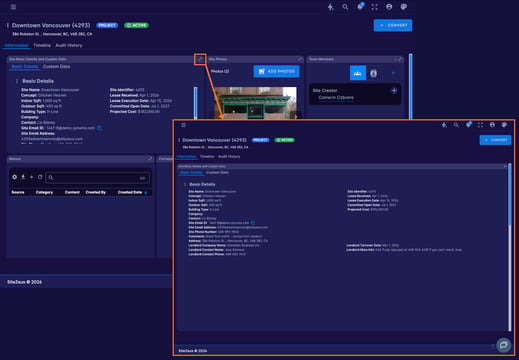The width and height of the screenshot is (519, 360).
Task: Open hamburger menu in the expanded view
Action: pyautogui.click(x=183, y=125)
